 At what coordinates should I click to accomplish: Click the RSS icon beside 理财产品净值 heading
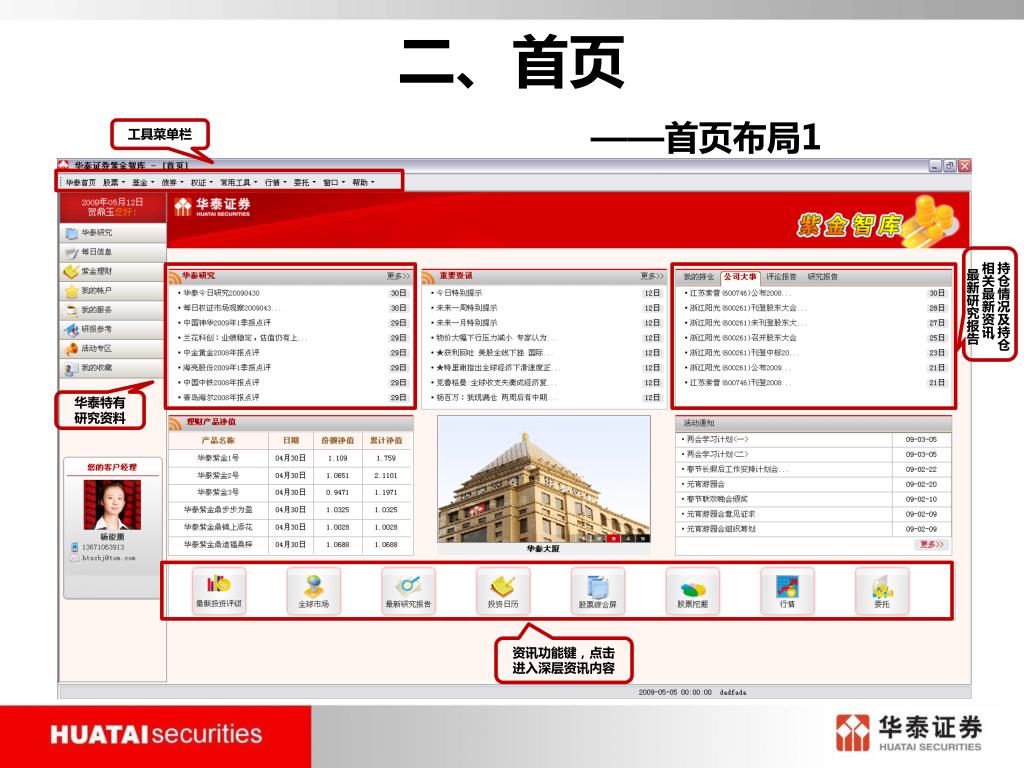(x=175, y=423)
